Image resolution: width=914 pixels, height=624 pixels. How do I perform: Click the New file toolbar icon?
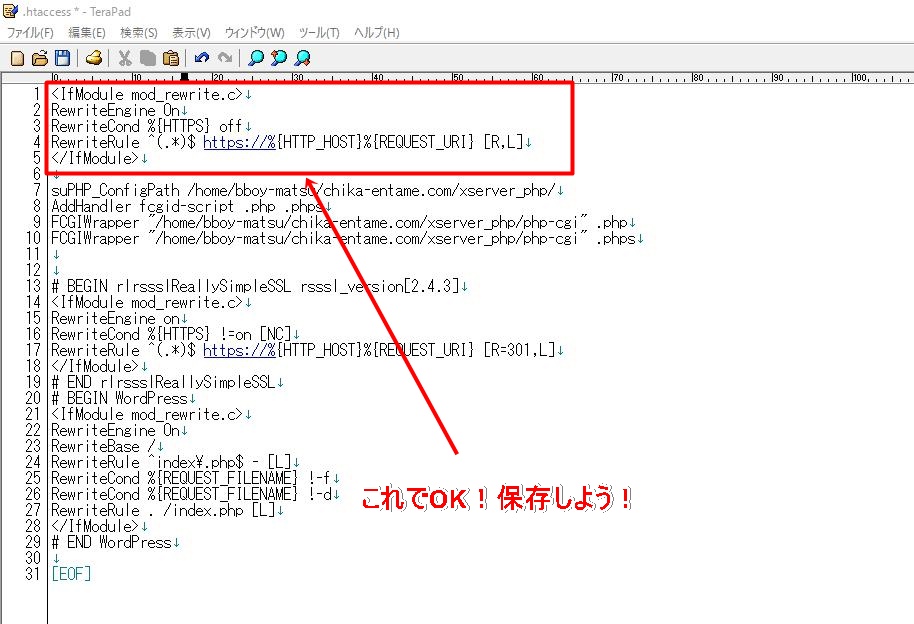(18, 58)
